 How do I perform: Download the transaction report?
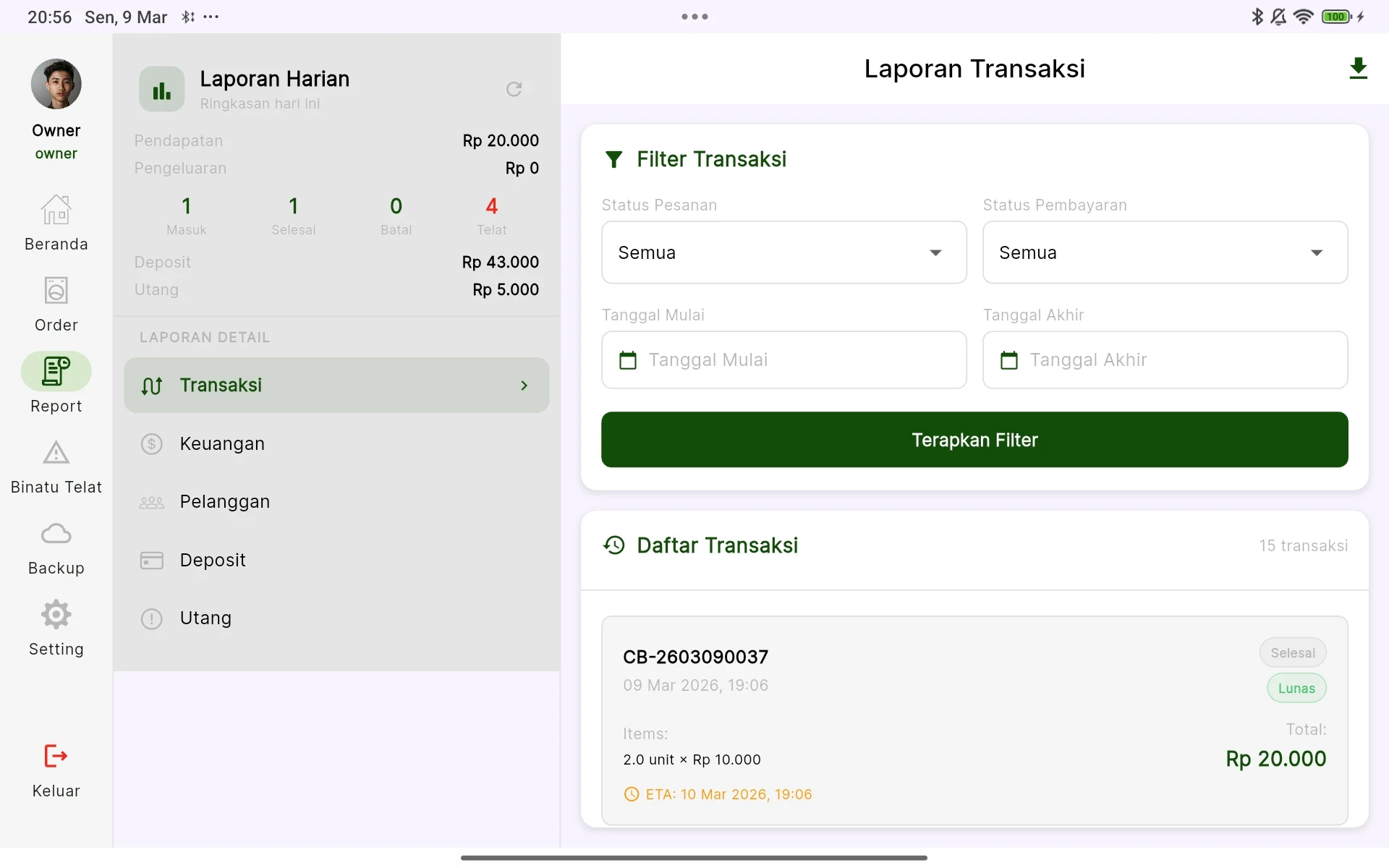pos(1358,69)
